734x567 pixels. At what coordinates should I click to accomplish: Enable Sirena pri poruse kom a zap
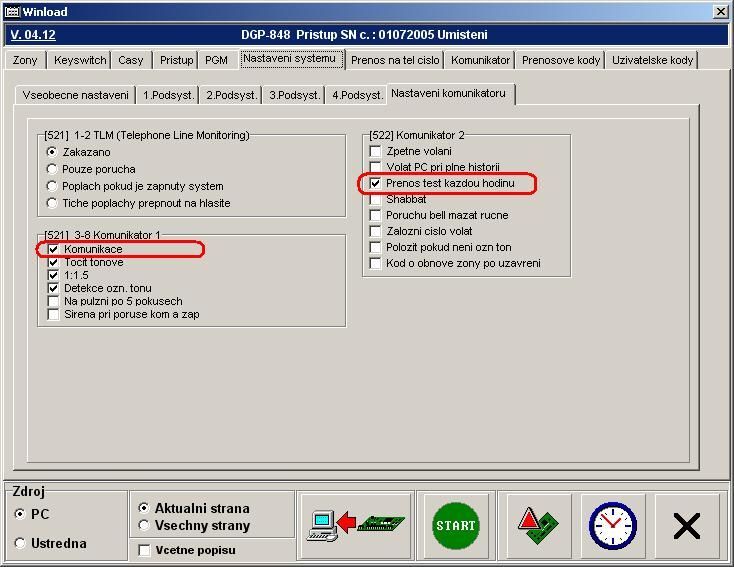(x=54, y=314)
